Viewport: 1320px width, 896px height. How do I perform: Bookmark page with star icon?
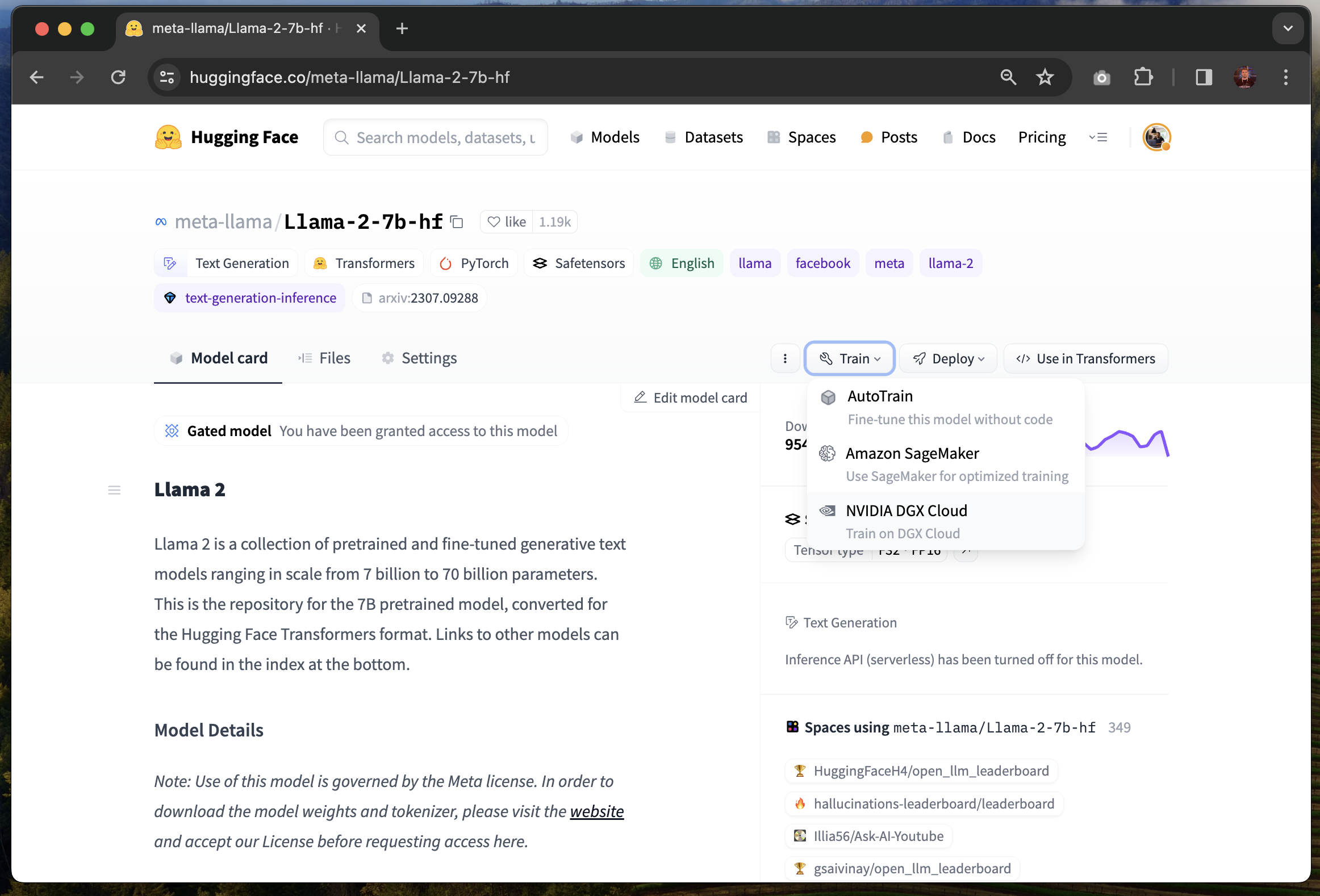point(1045,77)
